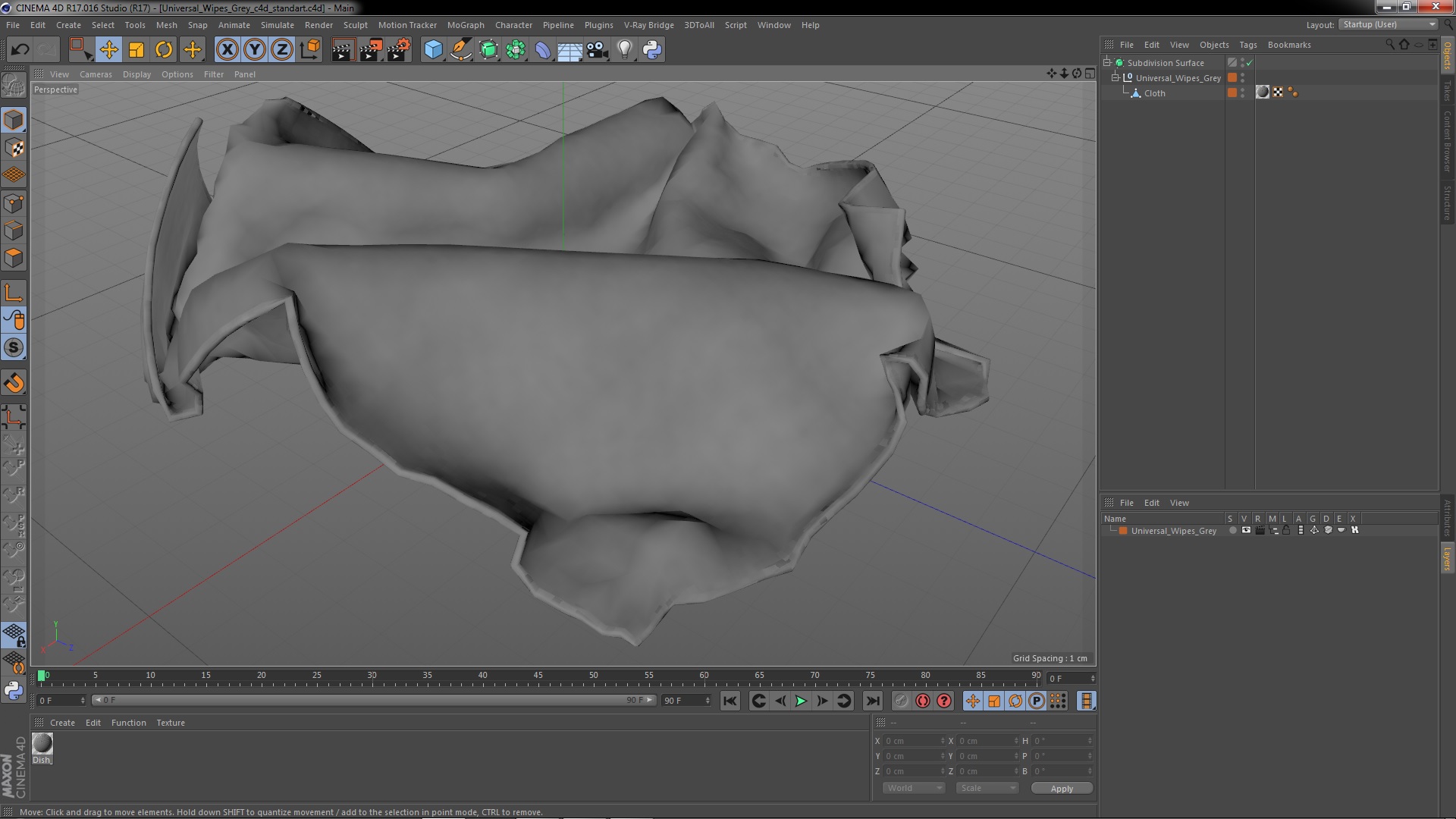Open the Simulate menu
Image resolution: width=1456 pixels, height=819 pixels.
[277, 25]
